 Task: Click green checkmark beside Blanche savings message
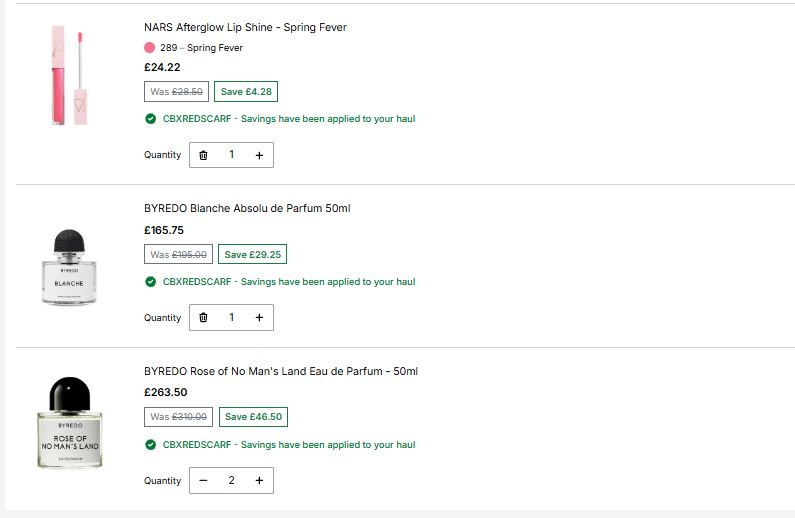click(151, 281)
